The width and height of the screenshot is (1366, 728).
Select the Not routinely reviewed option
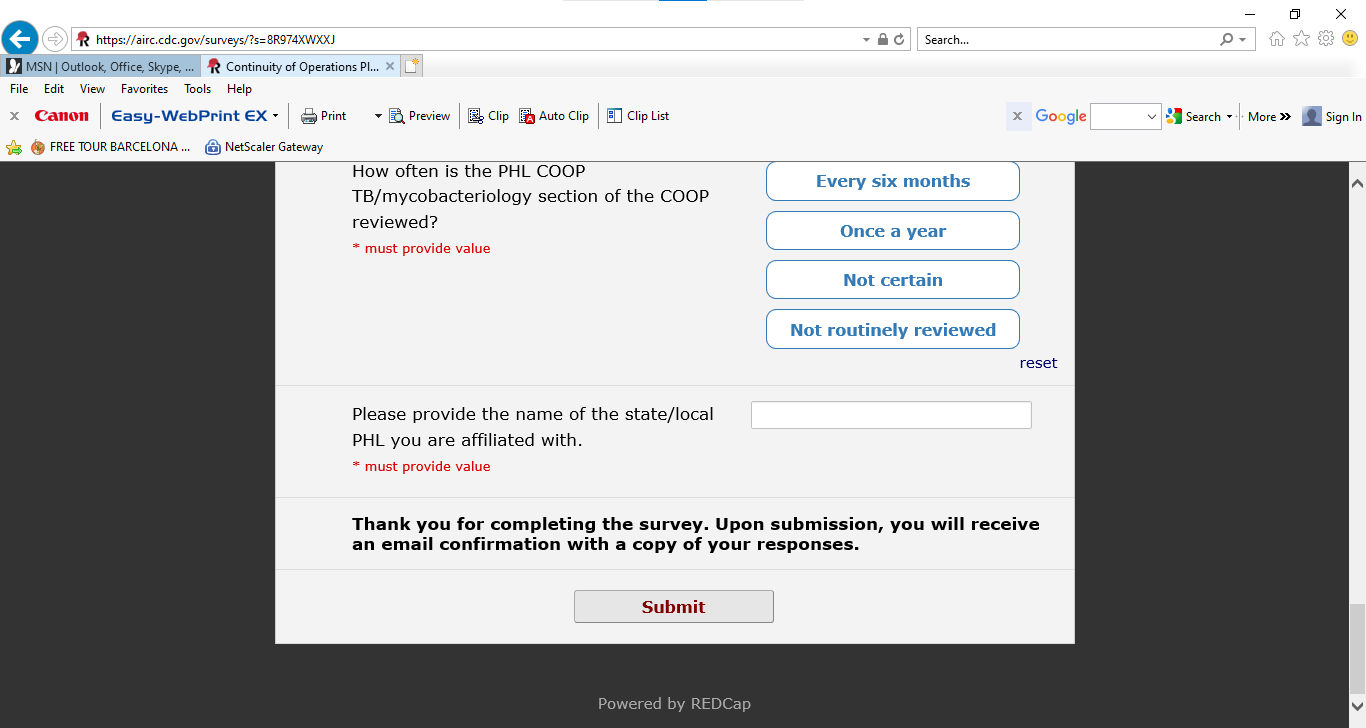coord(893,330)
